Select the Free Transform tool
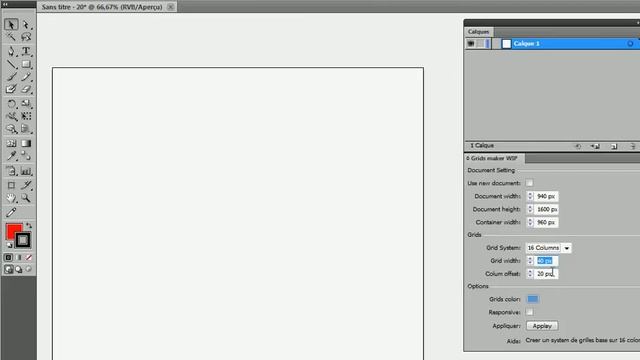This screenshot has height=360, width=640. [x=26, y=116]
